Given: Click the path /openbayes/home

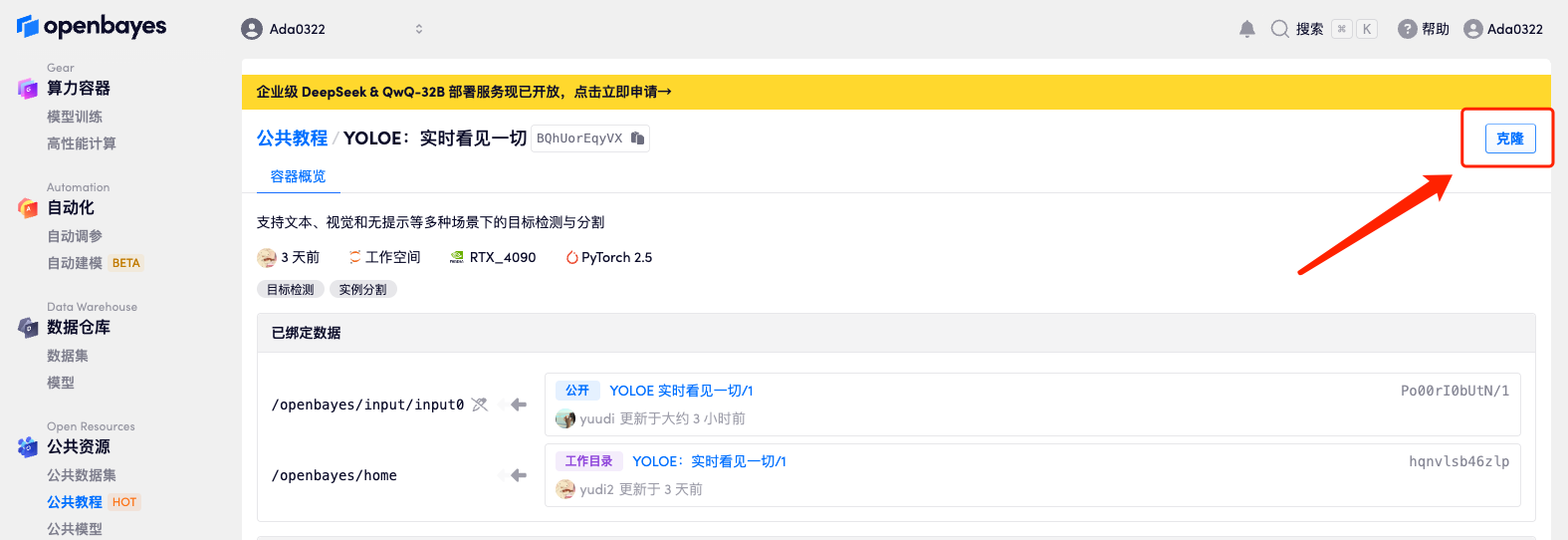Looking at the screenshot, I should (x=335, y=475).
